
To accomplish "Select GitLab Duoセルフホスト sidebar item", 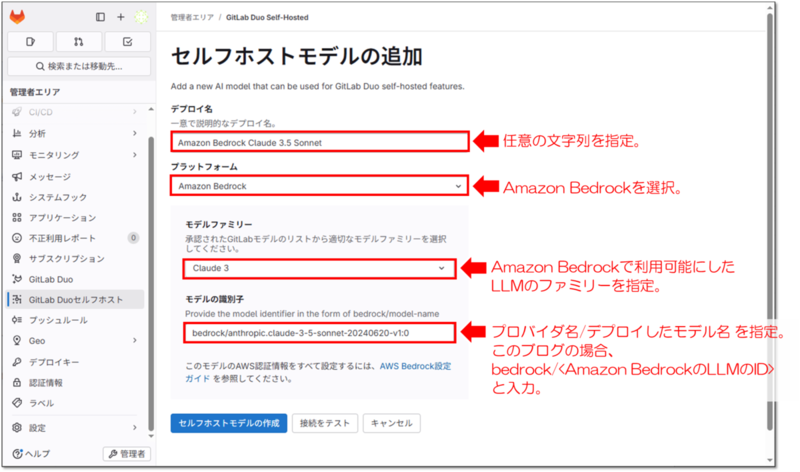I will point(76,300).
